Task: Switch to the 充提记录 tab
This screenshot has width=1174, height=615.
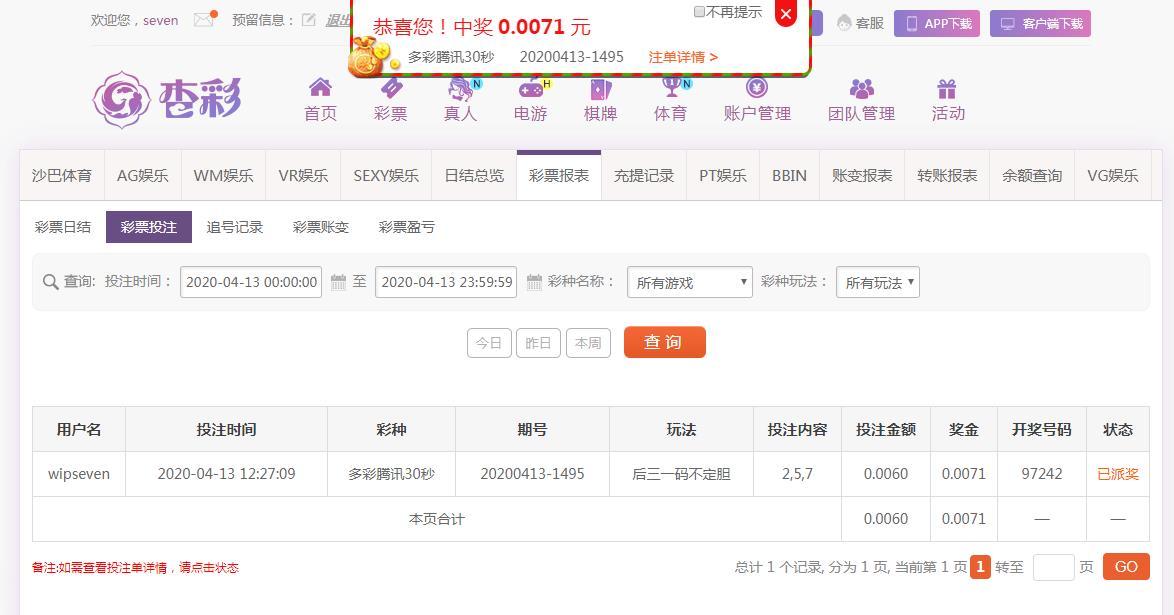Action: (x=643, y=176)
